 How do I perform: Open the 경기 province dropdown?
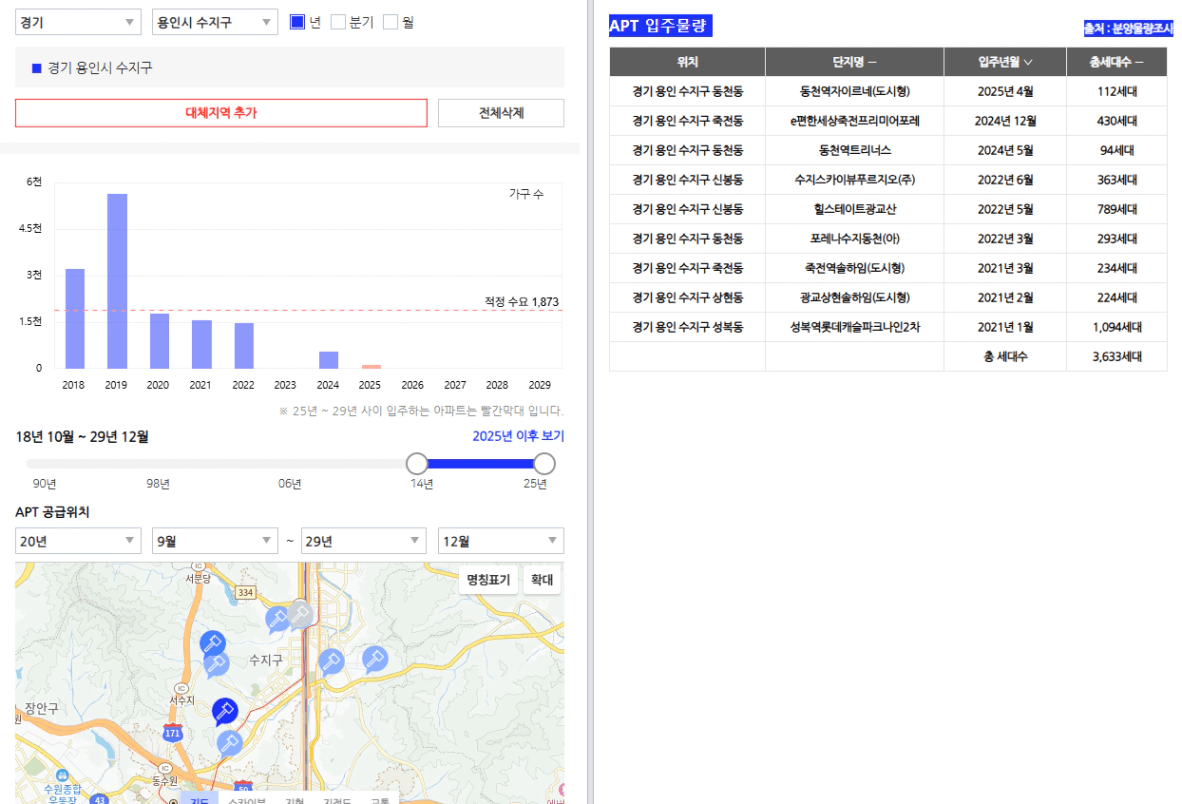pos(78,22)
